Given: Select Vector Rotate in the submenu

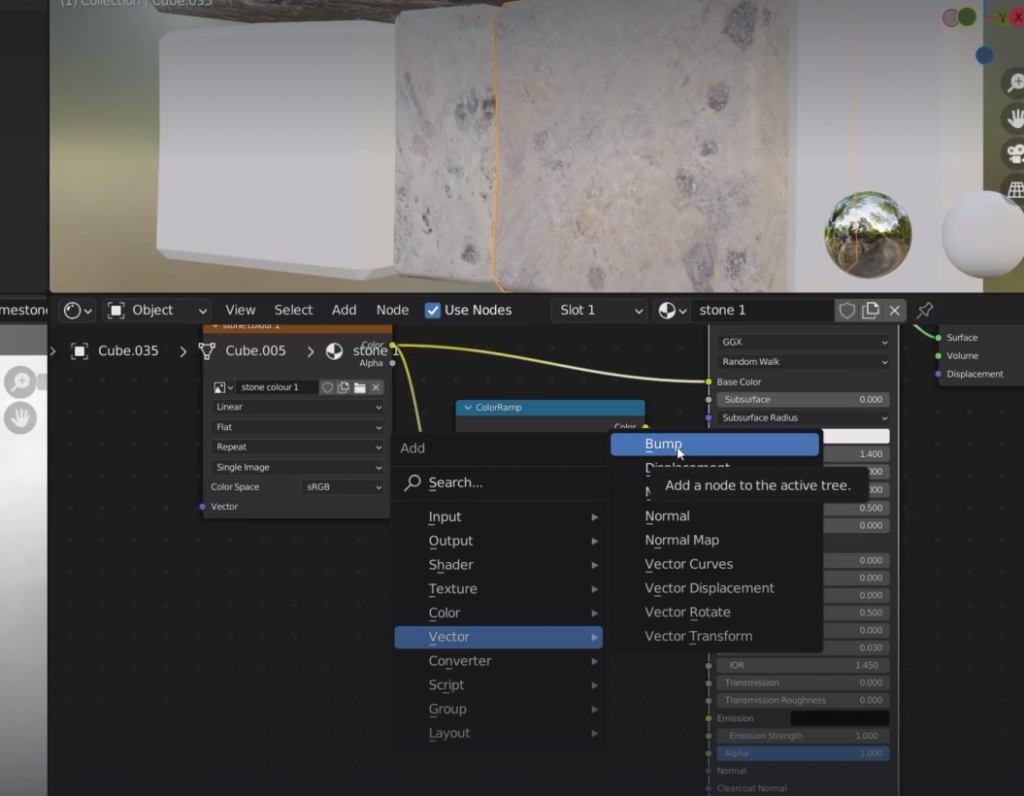Looking at the screenshot, I should click(714, 613).
